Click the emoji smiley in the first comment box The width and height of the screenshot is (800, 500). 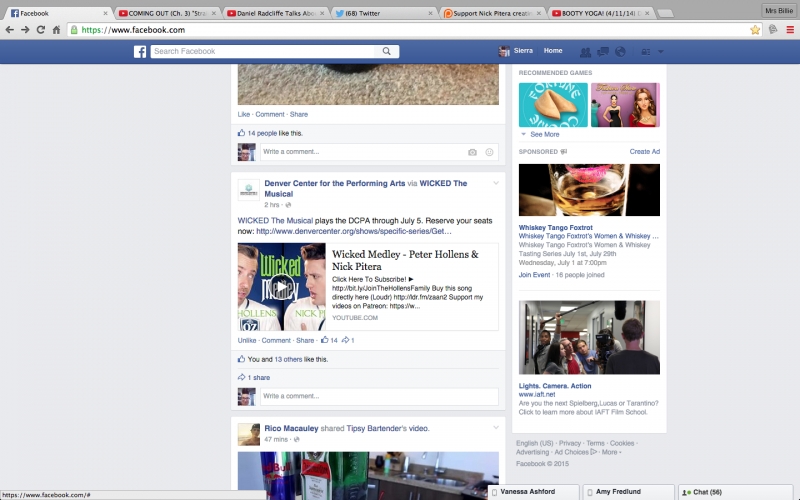click(x=489, y=152)
